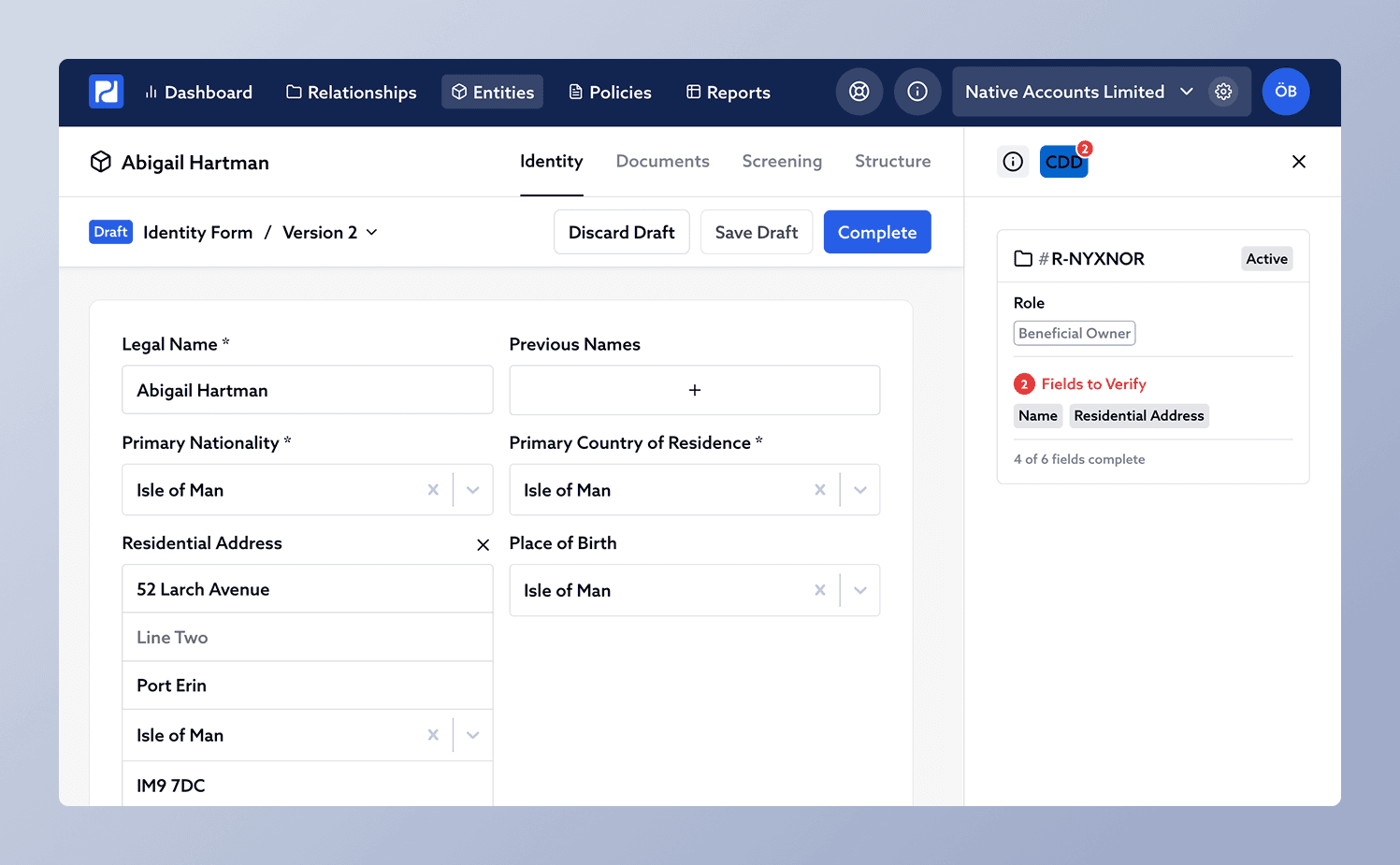Clear the Primary Nationality selection

(x=433, y=490)
